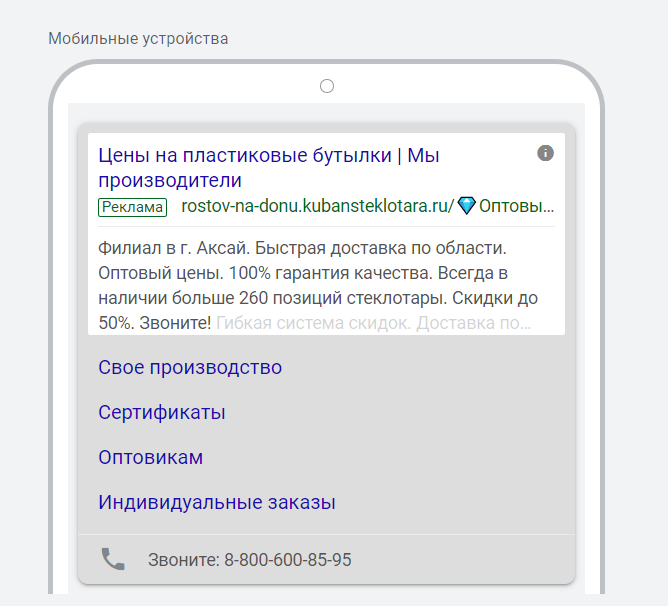Click the Мы part of ad headline
The width and height of the screenshot is (668, 606).
coord(423,155)
